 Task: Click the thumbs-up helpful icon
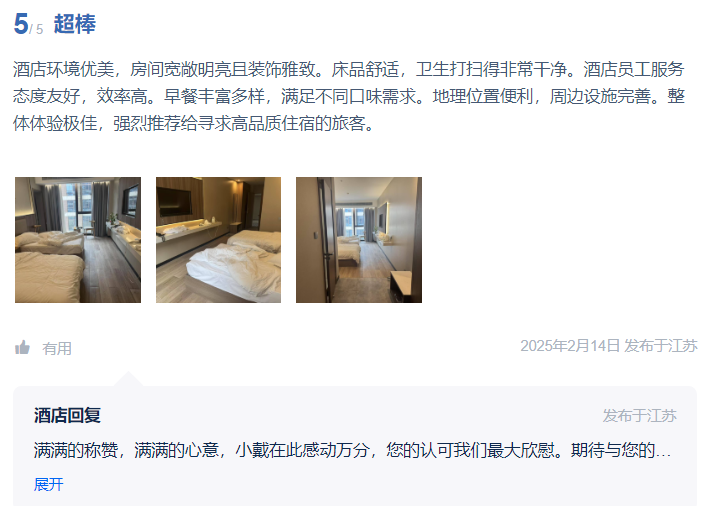pyautogui.click(x=22, y=348)
